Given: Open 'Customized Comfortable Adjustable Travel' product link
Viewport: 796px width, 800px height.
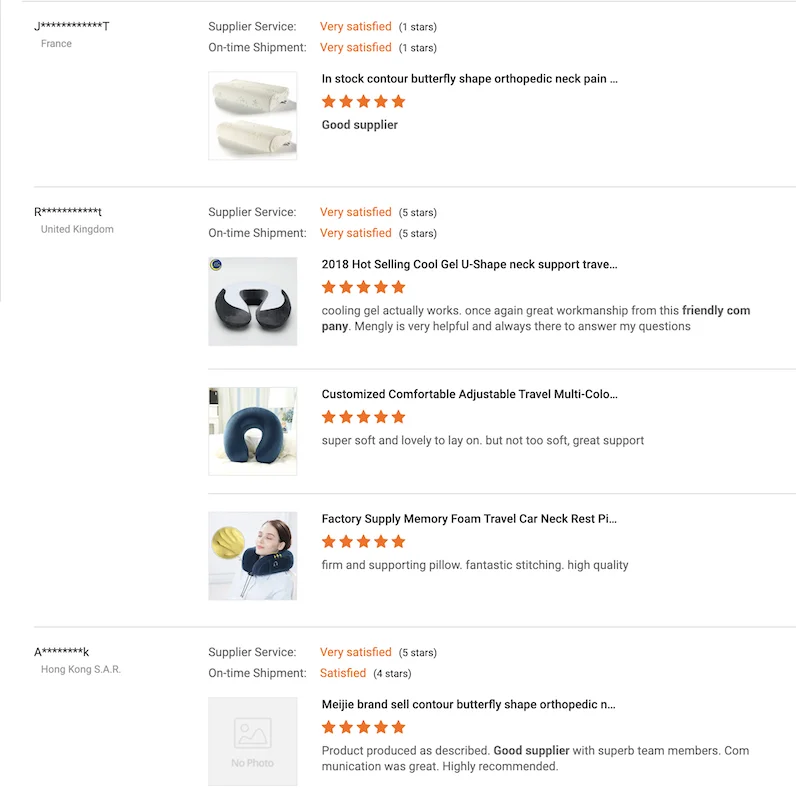Looking at the screenshot, I should pyautogui.click(x=469, y=394).
